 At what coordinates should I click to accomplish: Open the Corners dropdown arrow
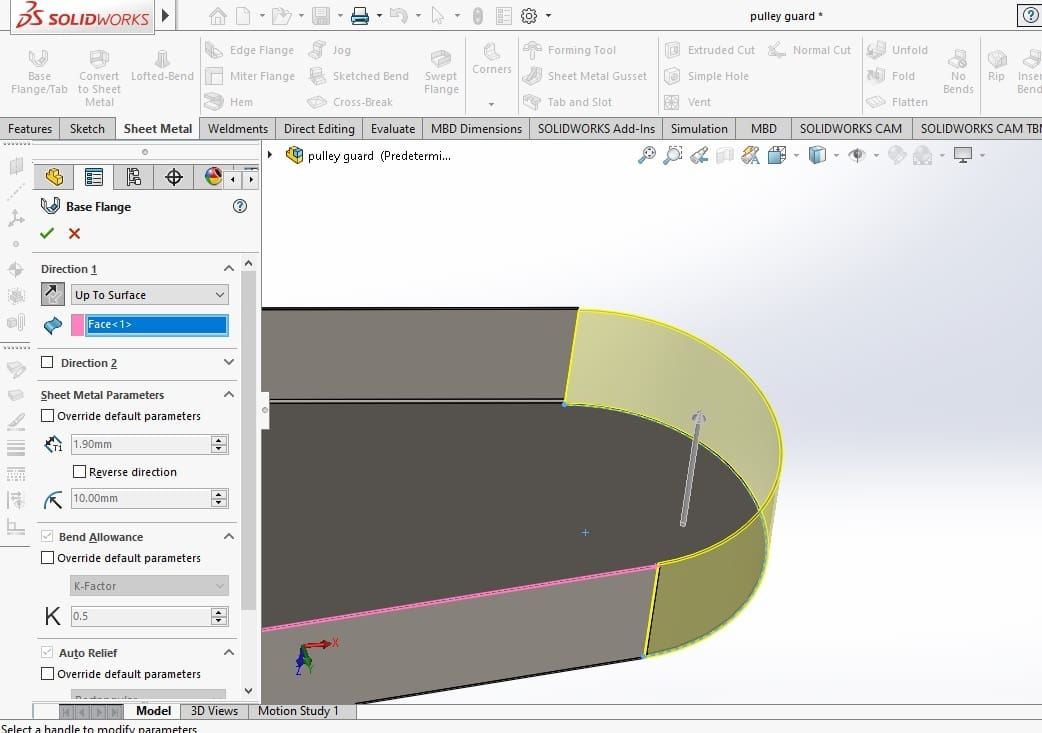(491, 104)
